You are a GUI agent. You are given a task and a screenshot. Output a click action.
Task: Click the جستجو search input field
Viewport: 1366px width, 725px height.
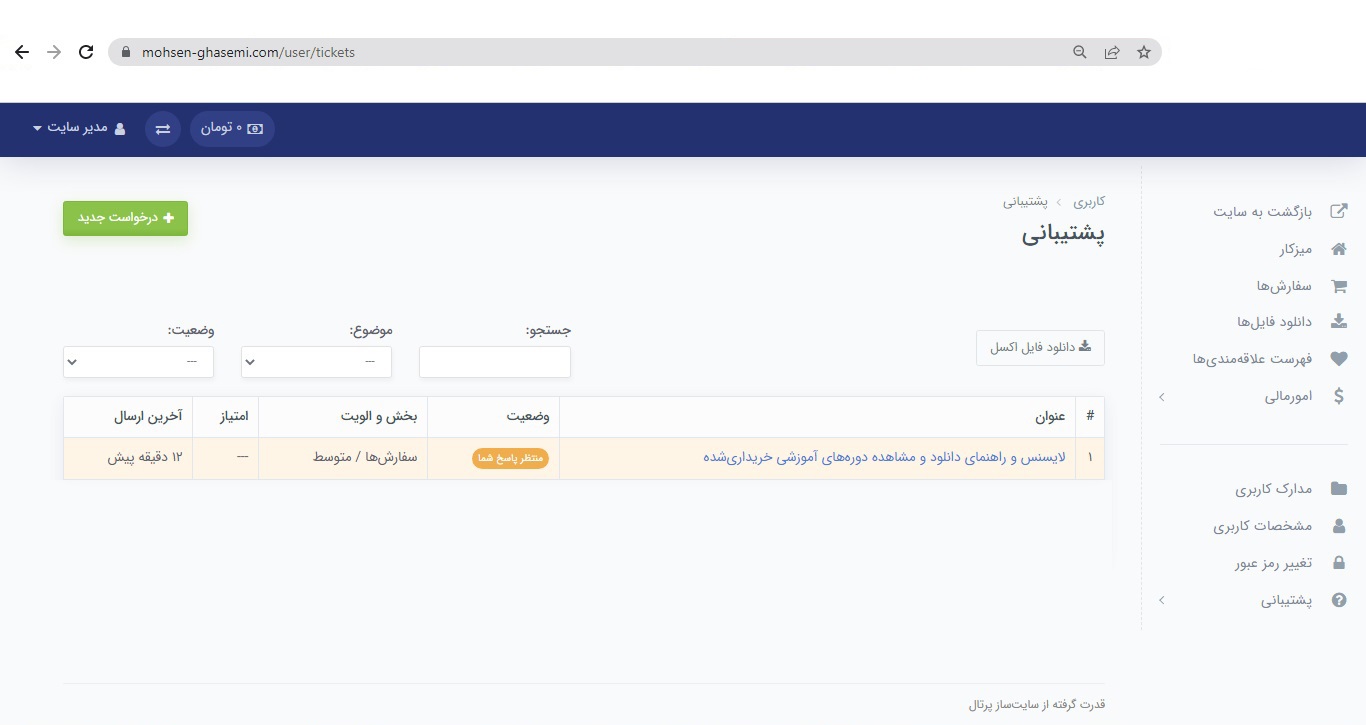tap(494, 362)
